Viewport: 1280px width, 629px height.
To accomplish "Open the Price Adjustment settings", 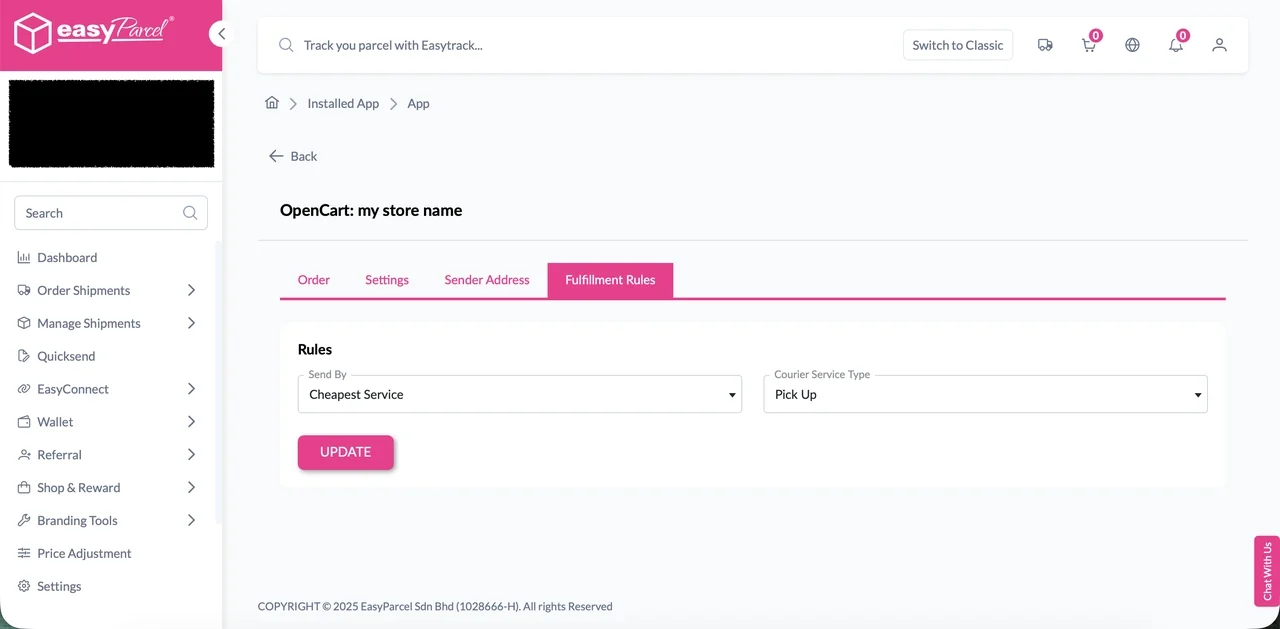I will point(84,553).
